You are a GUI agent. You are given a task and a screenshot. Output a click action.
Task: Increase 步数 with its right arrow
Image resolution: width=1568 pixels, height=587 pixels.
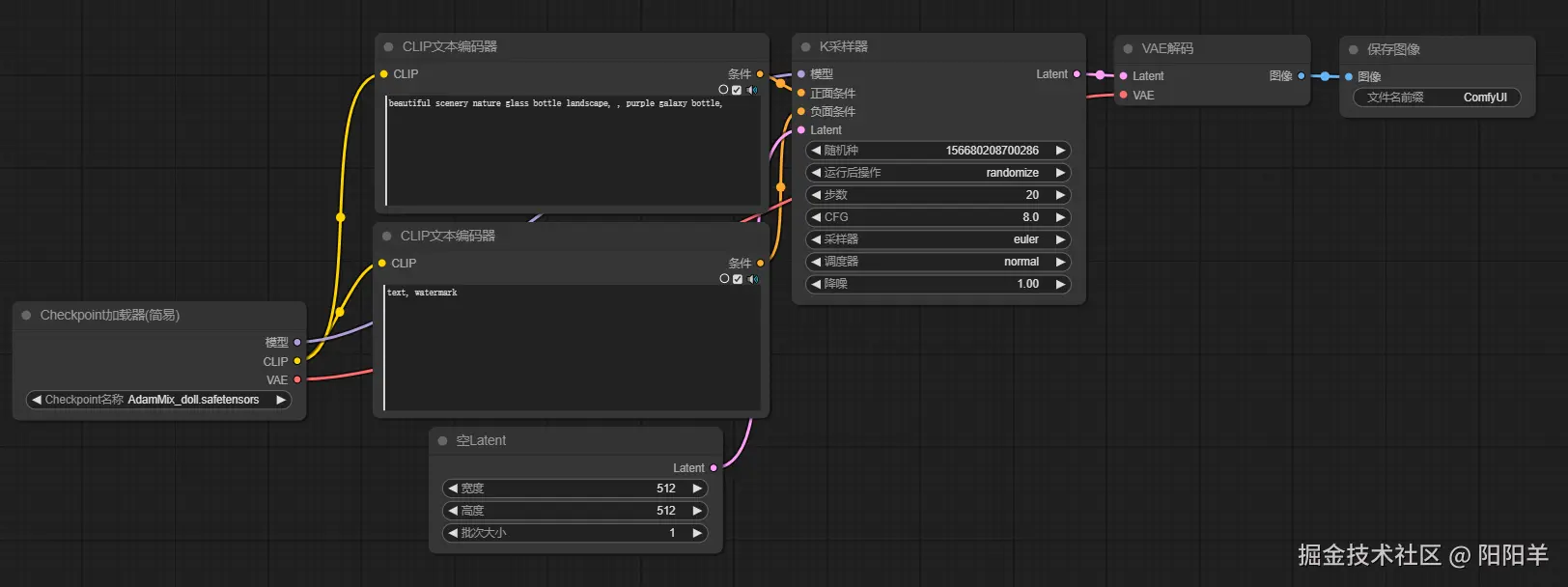click(1060, 195)
